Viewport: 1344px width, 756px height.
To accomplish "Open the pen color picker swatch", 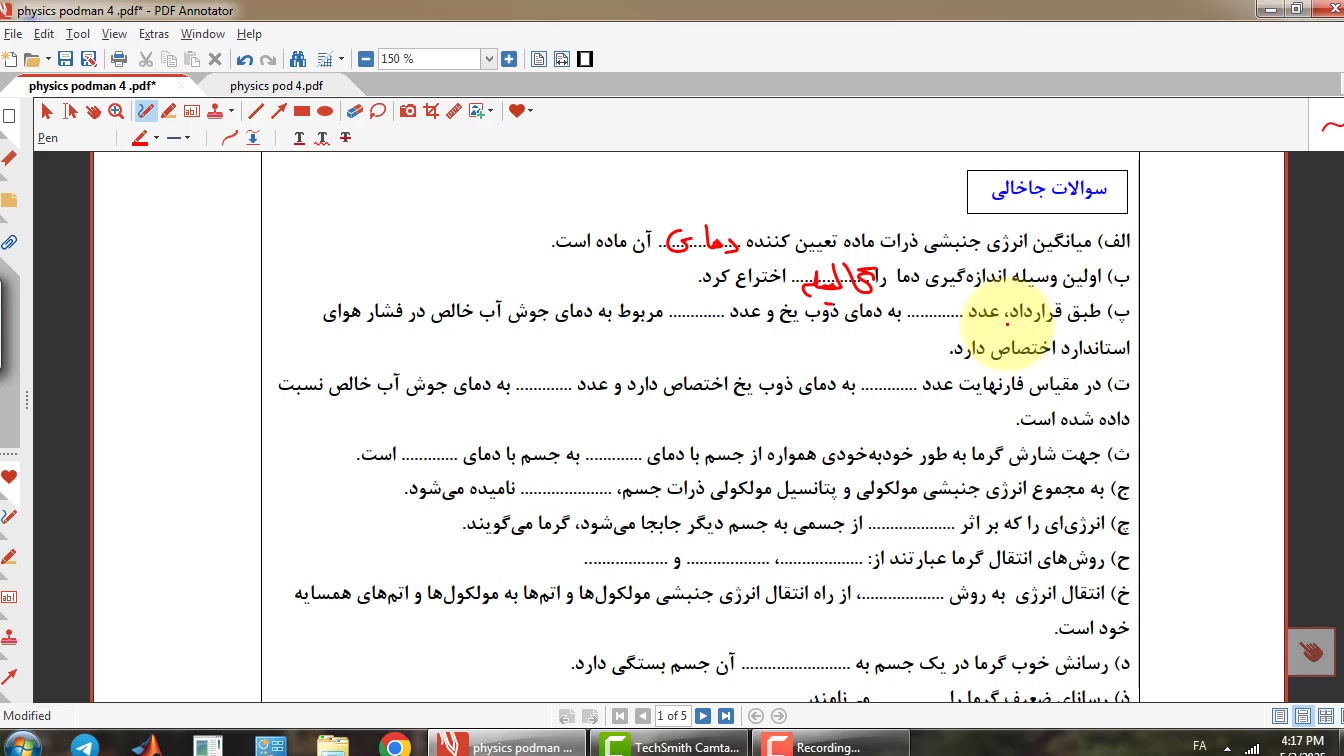I will [x=140, y=138].
